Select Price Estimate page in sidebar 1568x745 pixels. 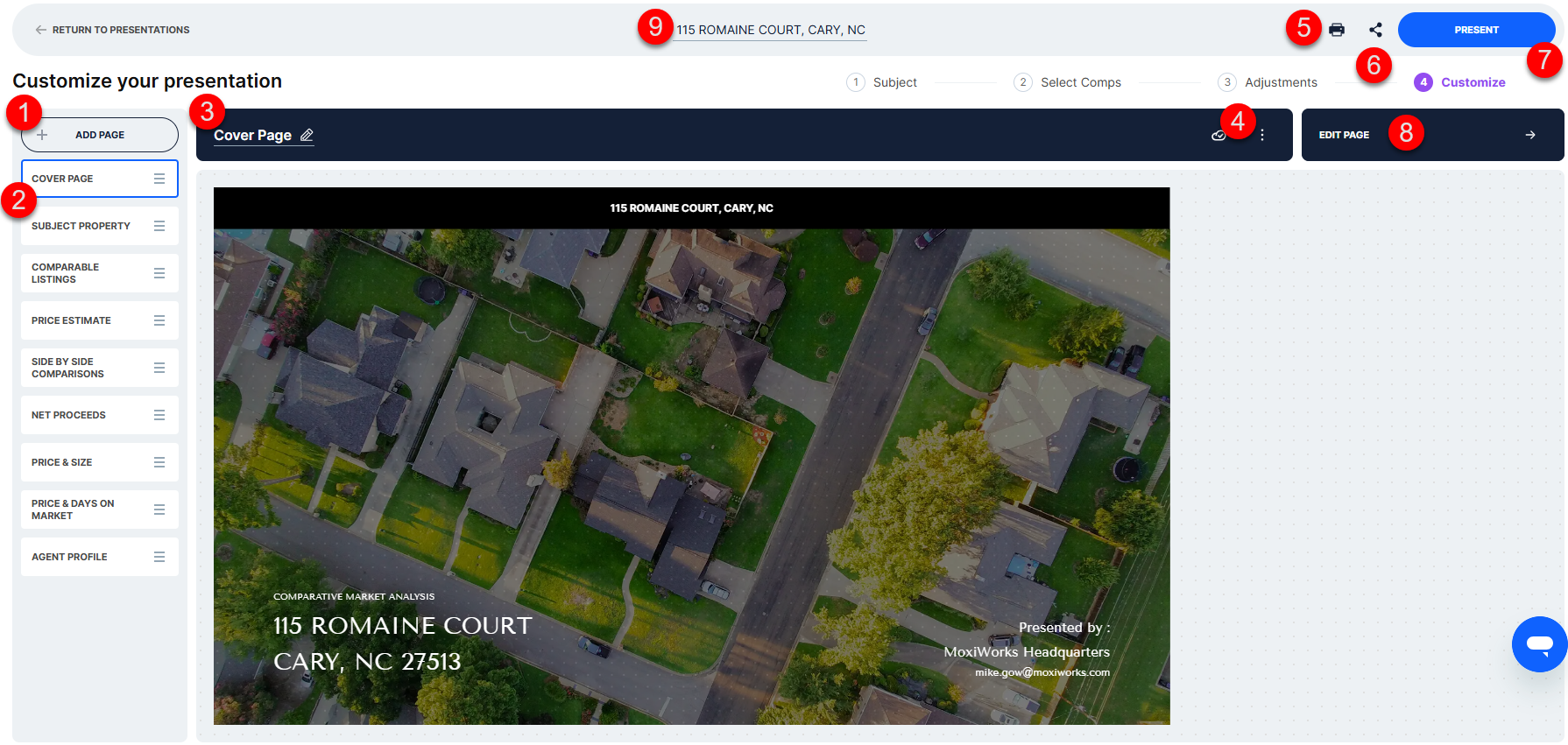click(100, 320)
